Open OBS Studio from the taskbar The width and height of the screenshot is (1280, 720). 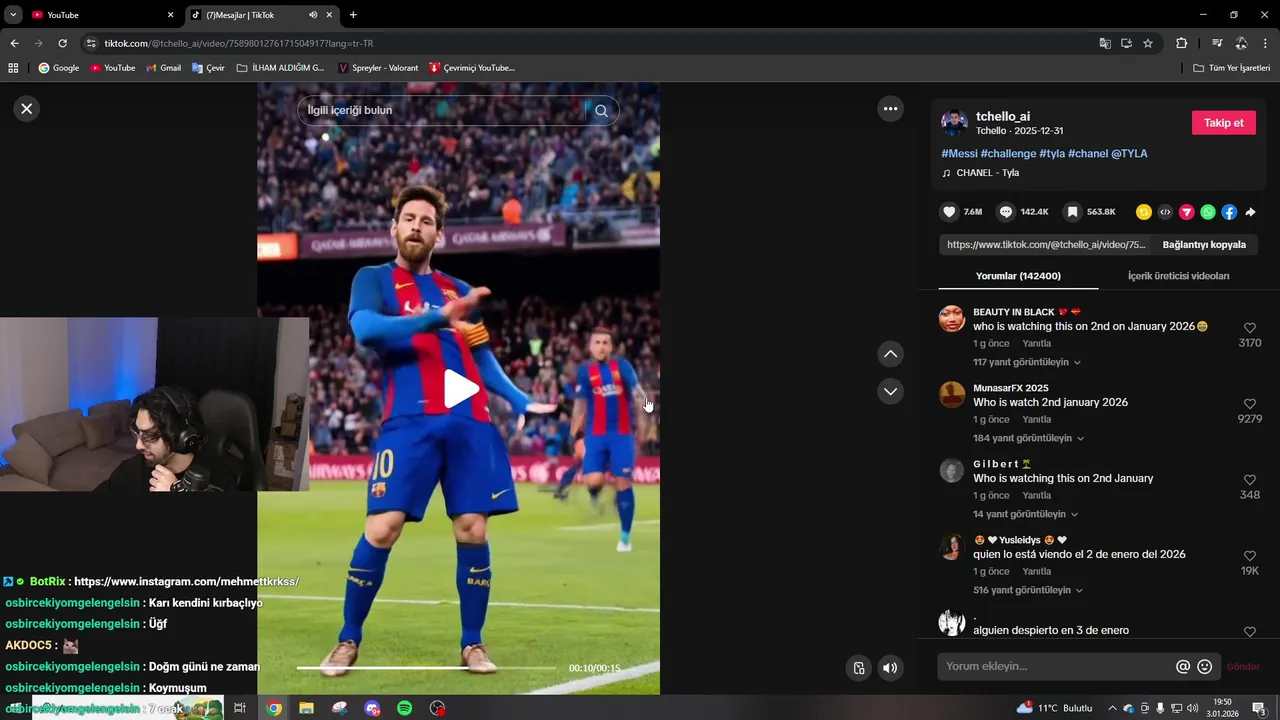tap(438, 708)
